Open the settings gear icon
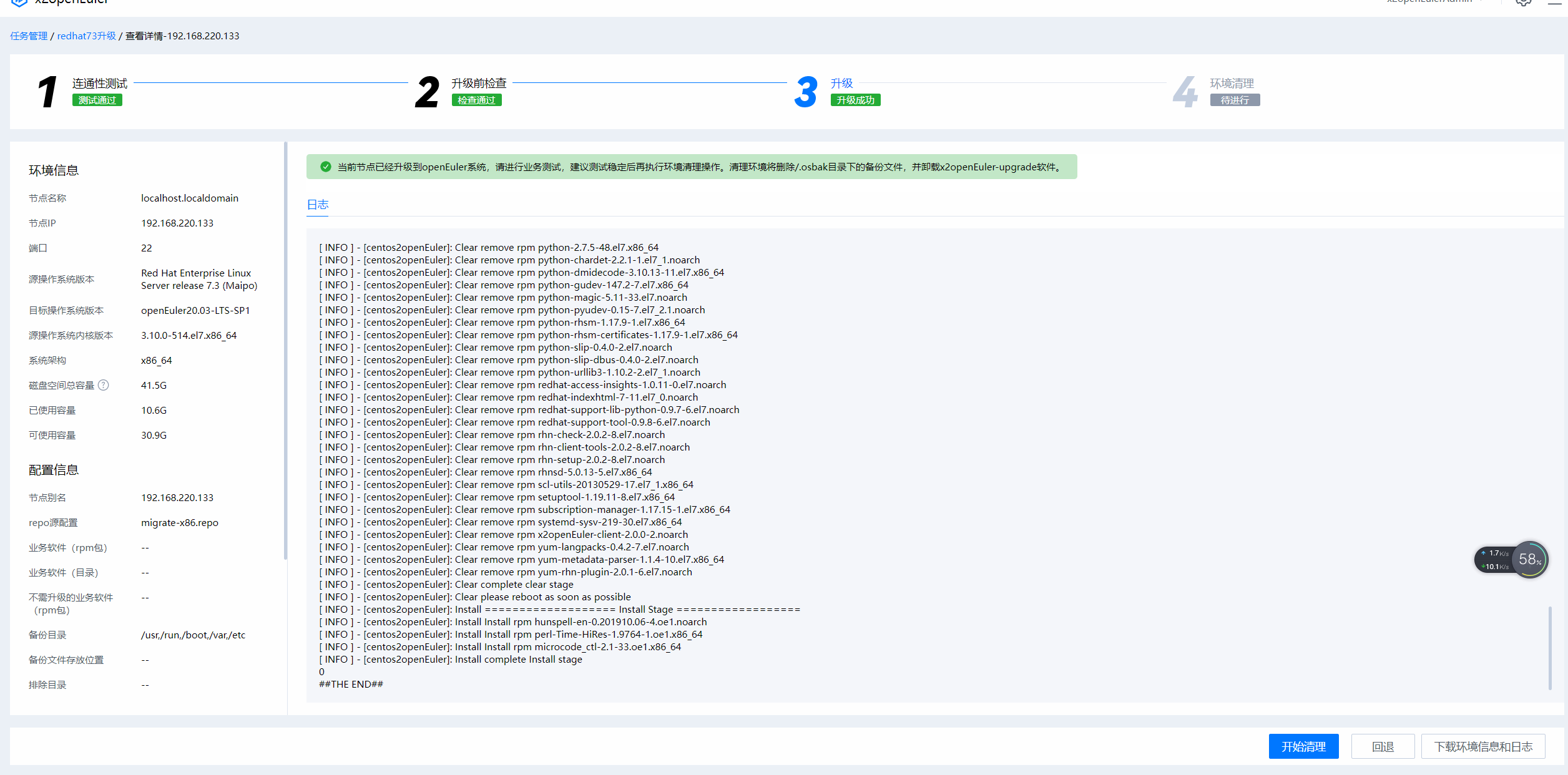Screen dimensions: 1568x775 coord(1523,2)
